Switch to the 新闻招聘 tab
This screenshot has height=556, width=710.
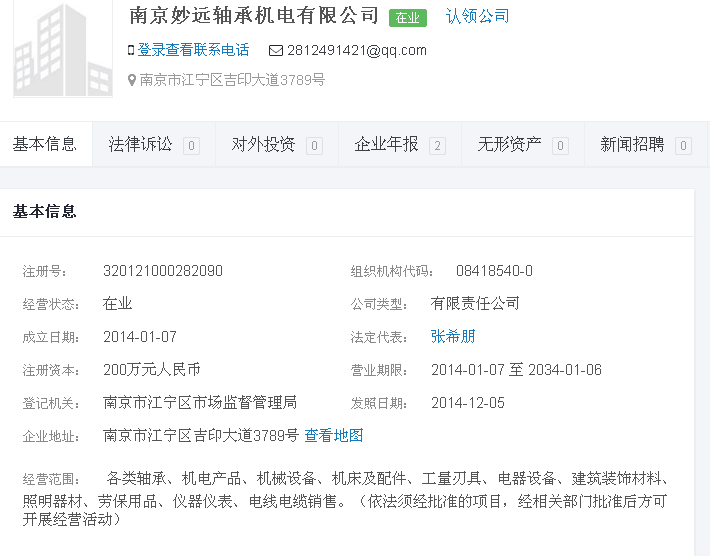[632, 144]
